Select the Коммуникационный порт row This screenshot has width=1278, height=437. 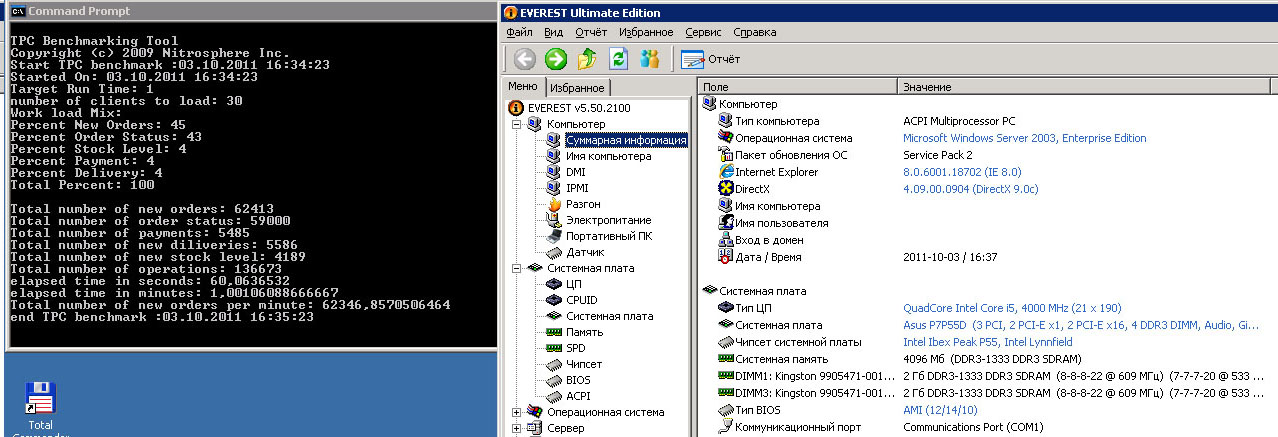click(988, 427)
